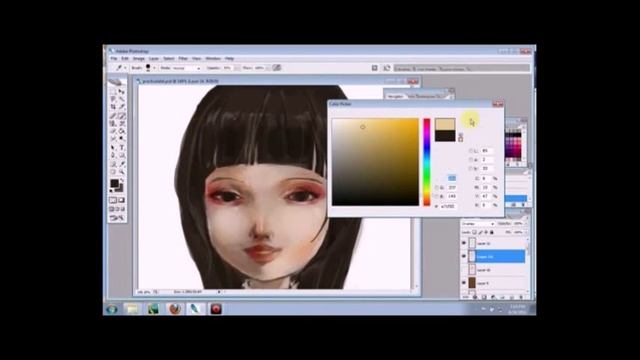Select the Rectangular Marquee tool
Screen dimensions: 640x360
tap(113, 92)
